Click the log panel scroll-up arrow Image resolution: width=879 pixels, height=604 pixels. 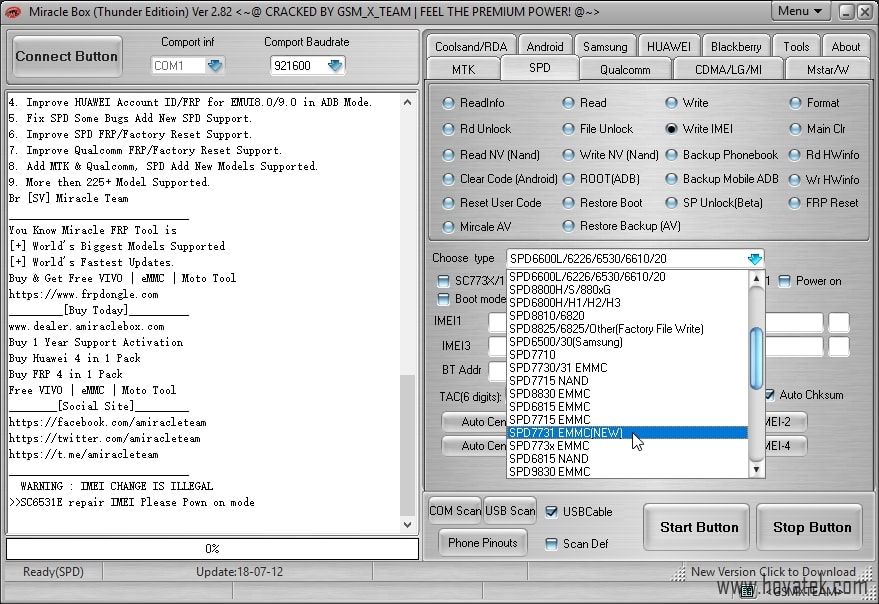(x=408, y=102)
